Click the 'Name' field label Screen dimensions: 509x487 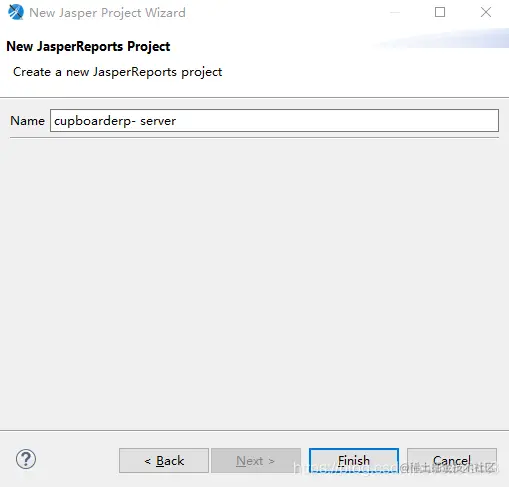27,121
